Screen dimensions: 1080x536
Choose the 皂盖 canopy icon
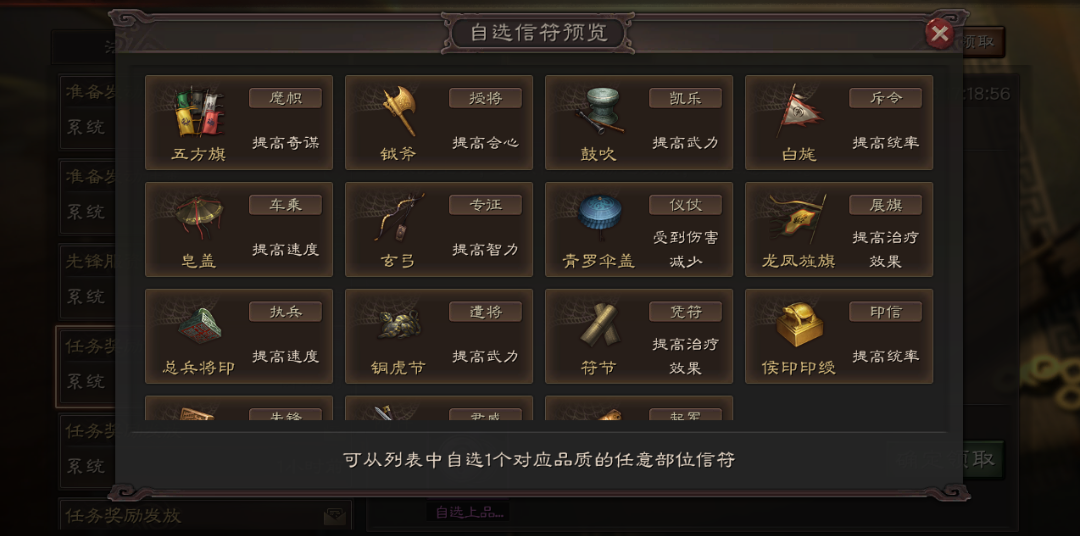pos(200,217)
